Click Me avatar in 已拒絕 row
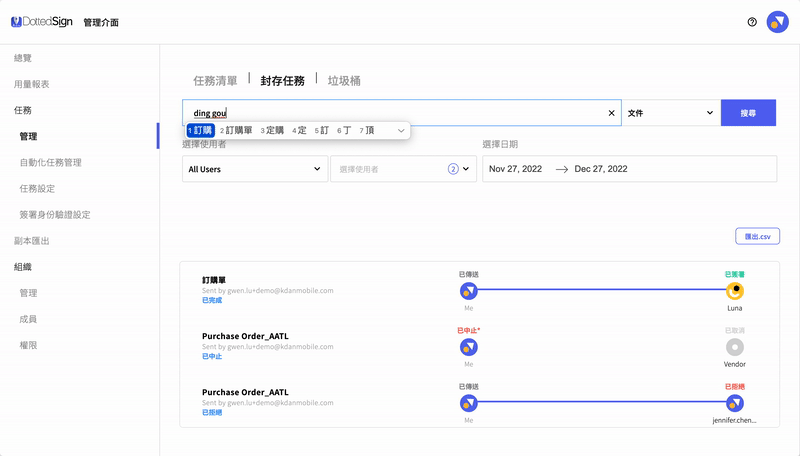The width and height of the screenshot is (800, 456). [x=469, y=403]
